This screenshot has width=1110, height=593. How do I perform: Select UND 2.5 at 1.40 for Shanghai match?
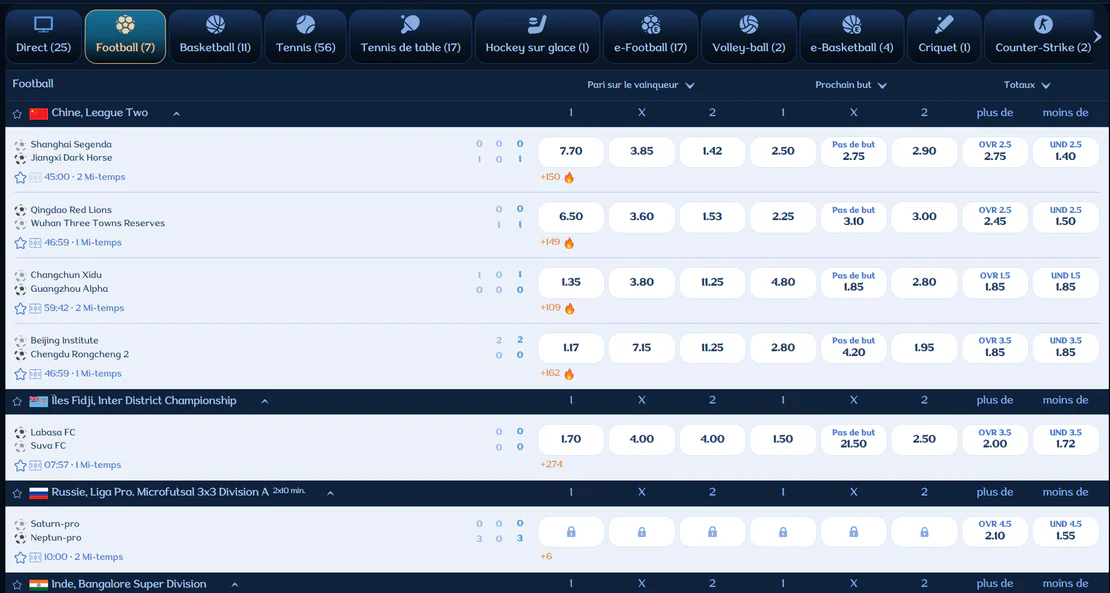click(1065, 151)
